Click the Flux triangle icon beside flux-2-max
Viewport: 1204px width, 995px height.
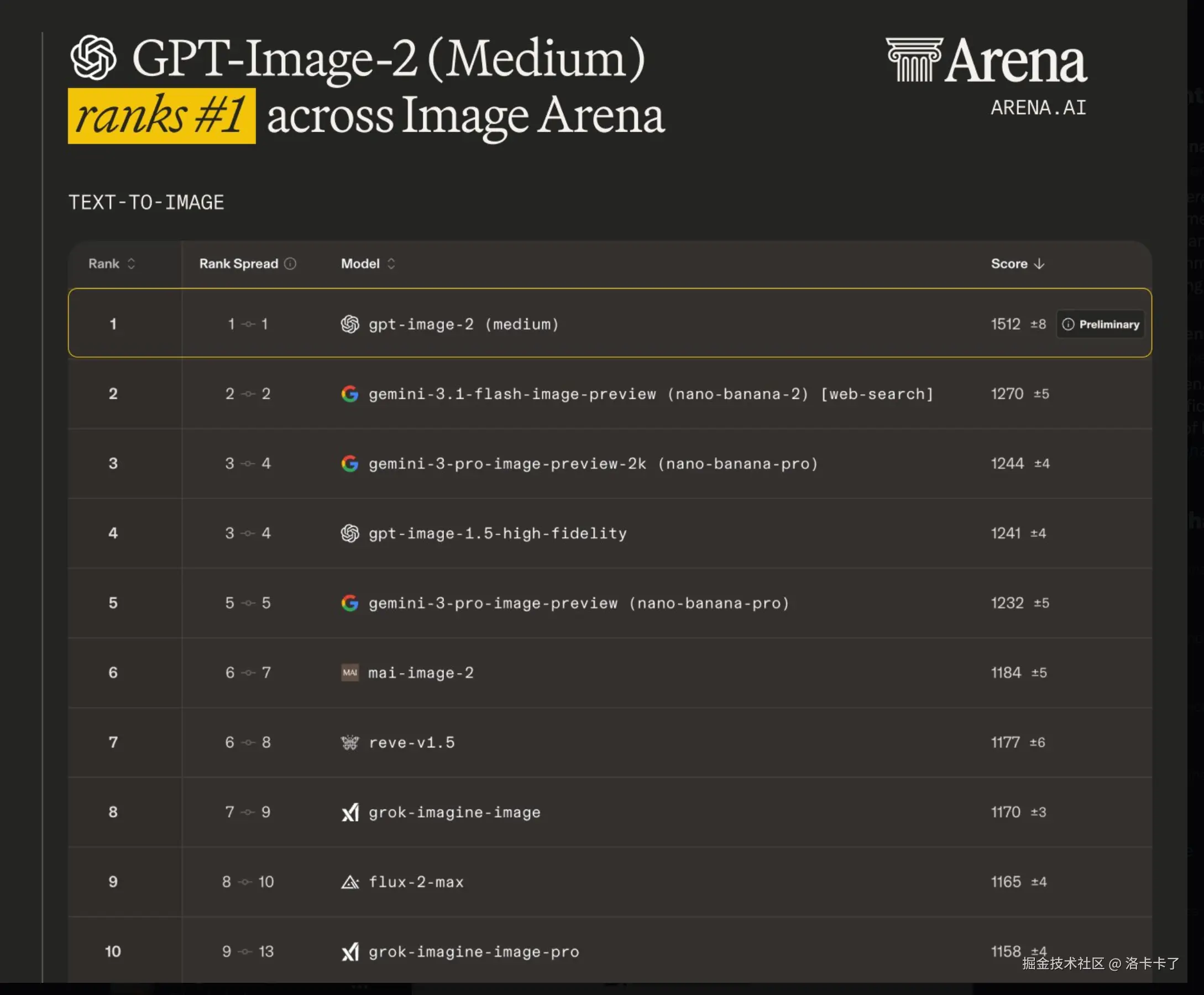coord(349,882)
